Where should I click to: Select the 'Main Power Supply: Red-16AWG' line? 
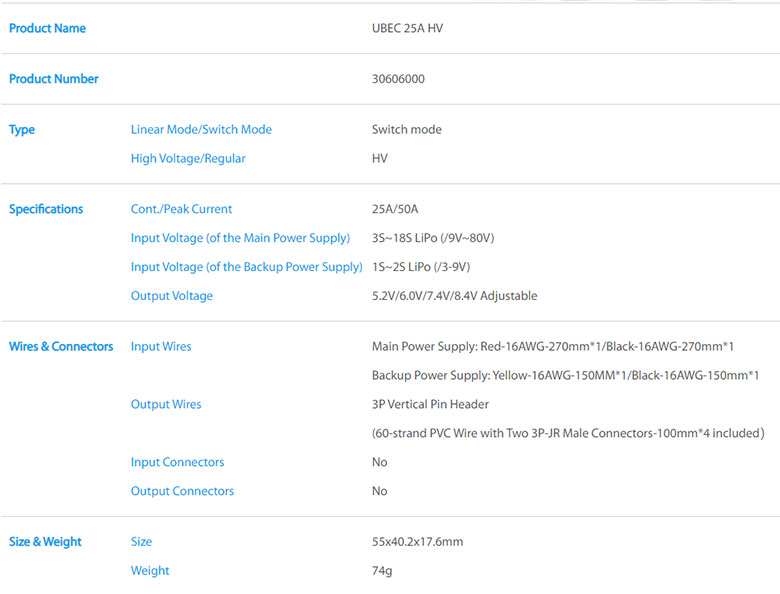(553, 347)
